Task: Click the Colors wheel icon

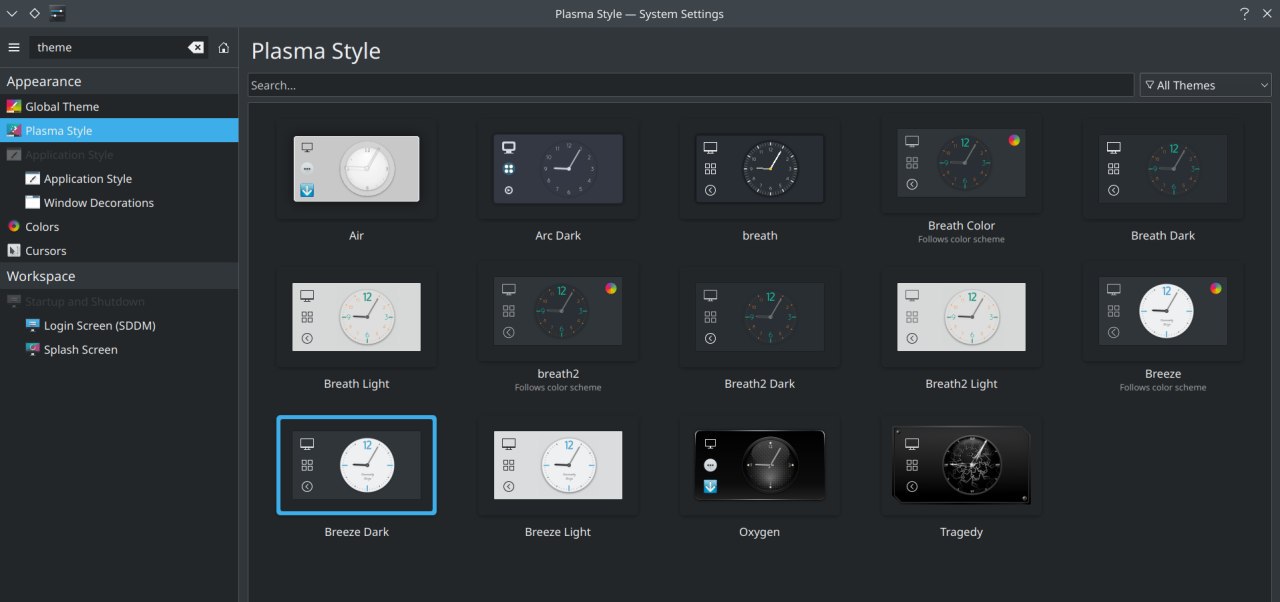Action: pos(13,227)
